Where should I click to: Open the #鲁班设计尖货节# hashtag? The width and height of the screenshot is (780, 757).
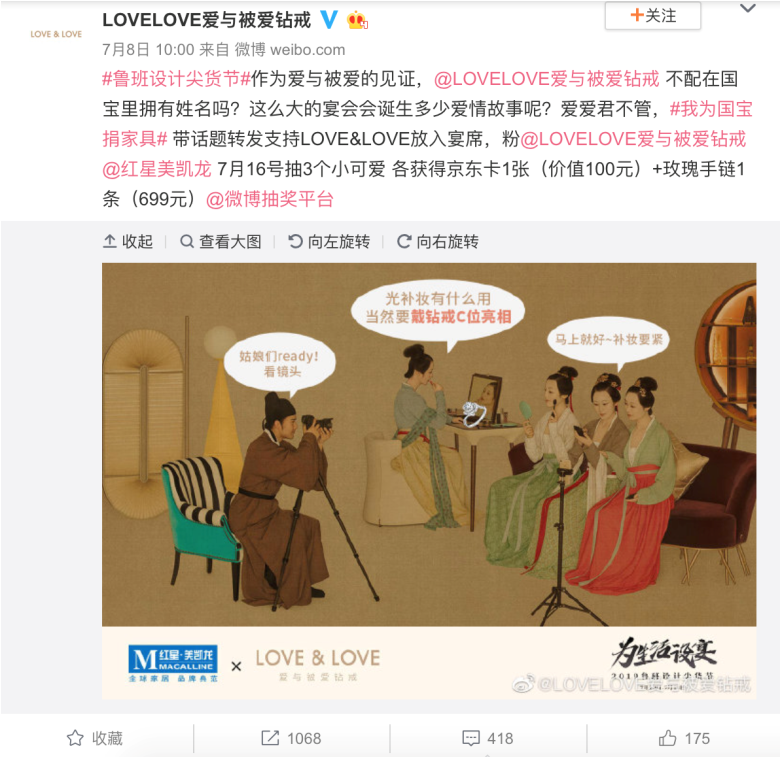tap(176, 79)
